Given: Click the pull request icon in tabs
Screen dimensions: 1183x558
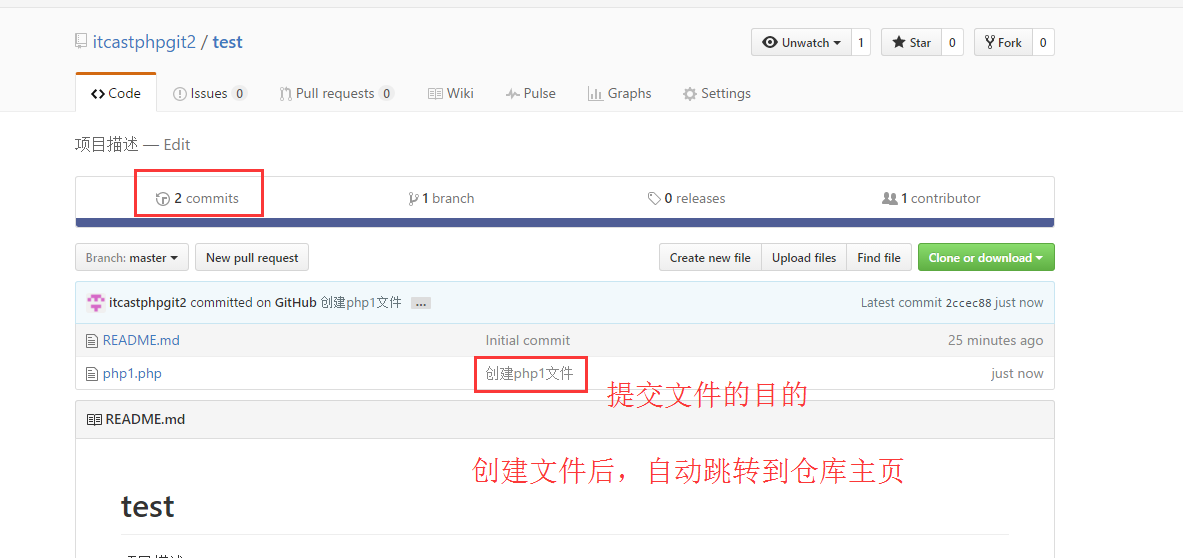Looking at the screenshot, I should [285, 94].
